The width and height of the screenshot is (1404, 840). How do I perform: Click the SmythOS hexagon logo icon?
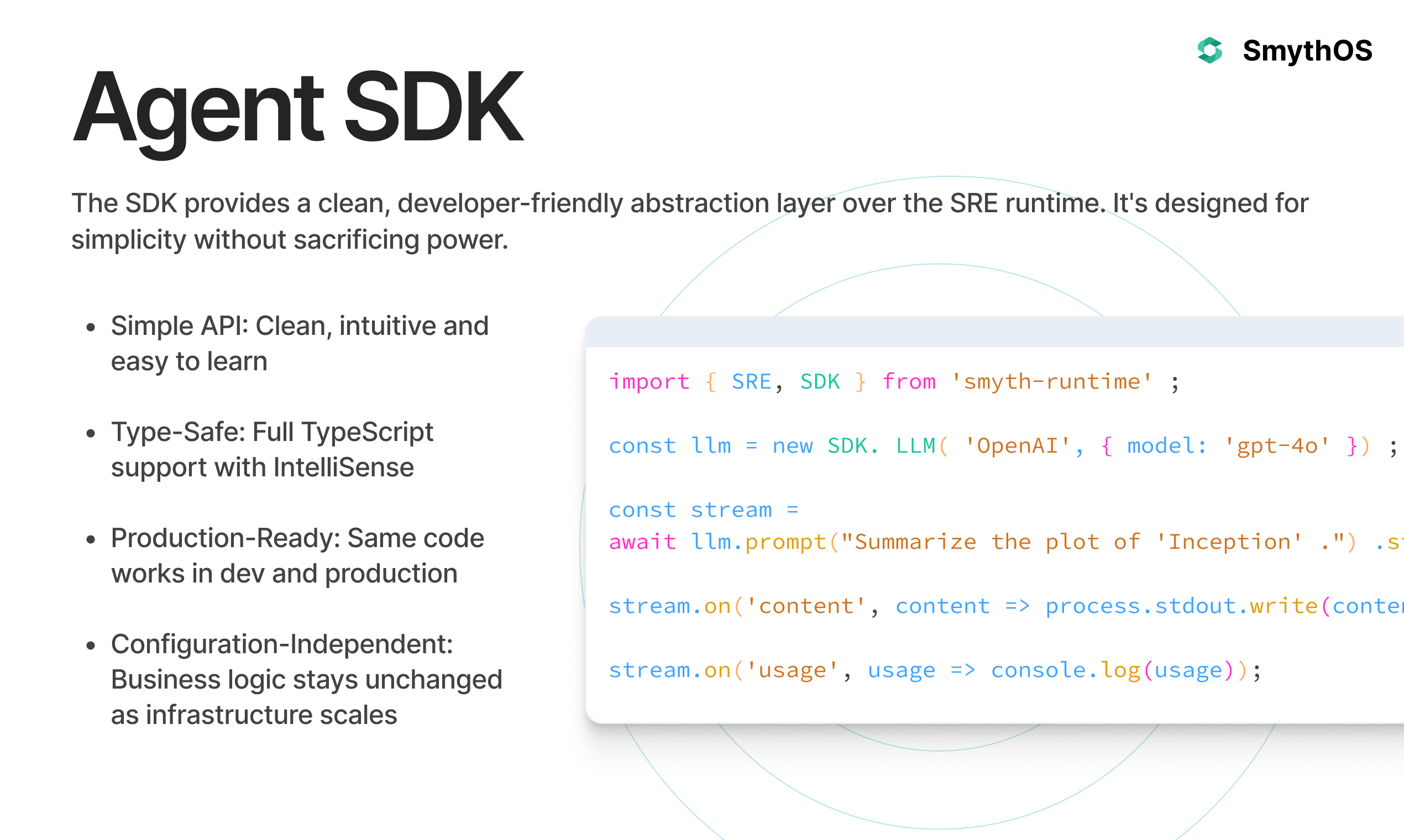pos(1210,50)
